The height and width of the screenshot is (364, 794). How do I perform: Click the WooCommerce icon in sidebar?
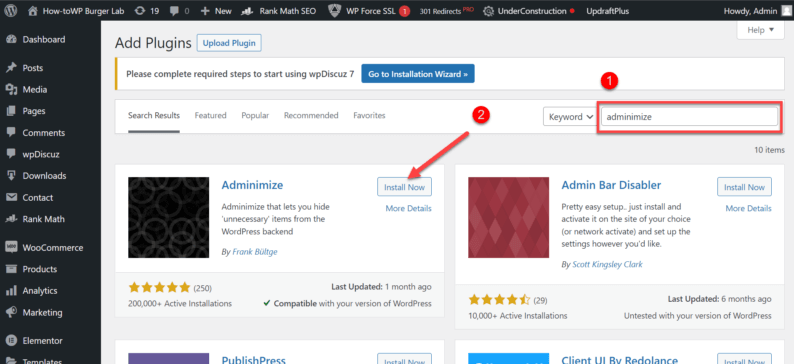click(11, 248)
